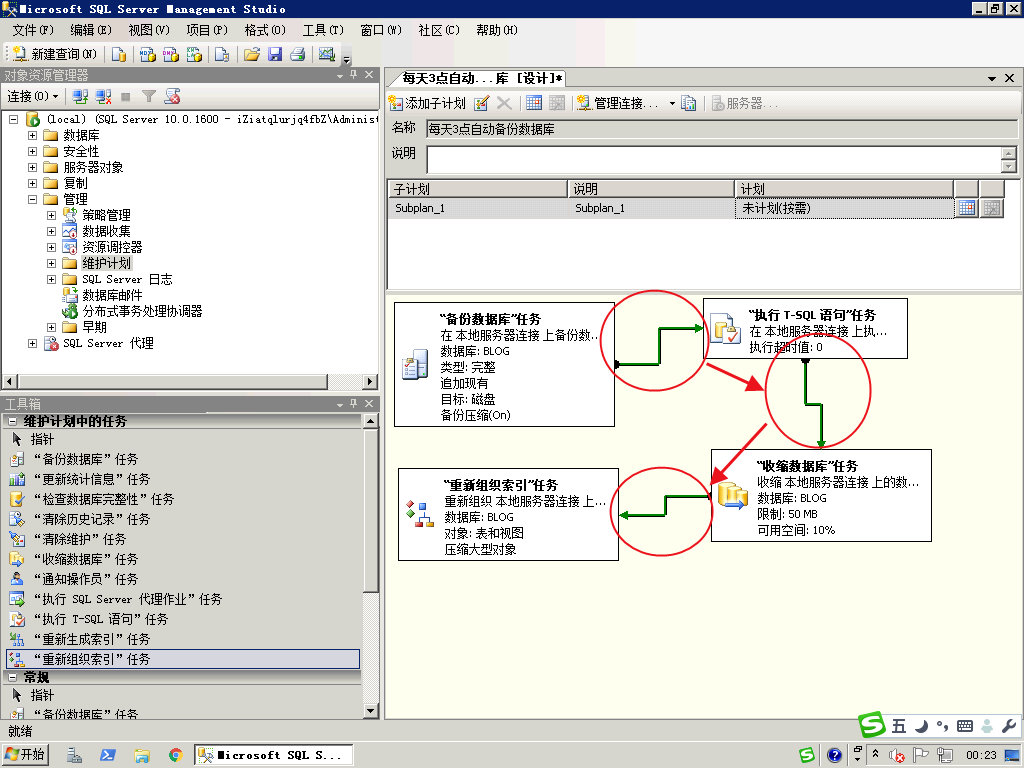Click the “收缩数据库”任务 box on design surface
This screenshot has height=768, width=1024.
(x=821, y=496)
